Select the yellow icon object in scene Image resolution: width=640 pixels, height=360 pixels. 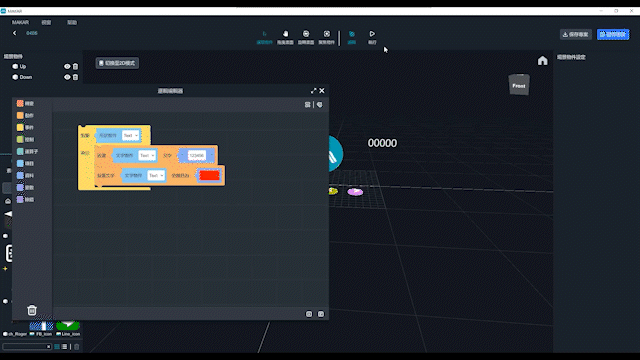[333, 191]
